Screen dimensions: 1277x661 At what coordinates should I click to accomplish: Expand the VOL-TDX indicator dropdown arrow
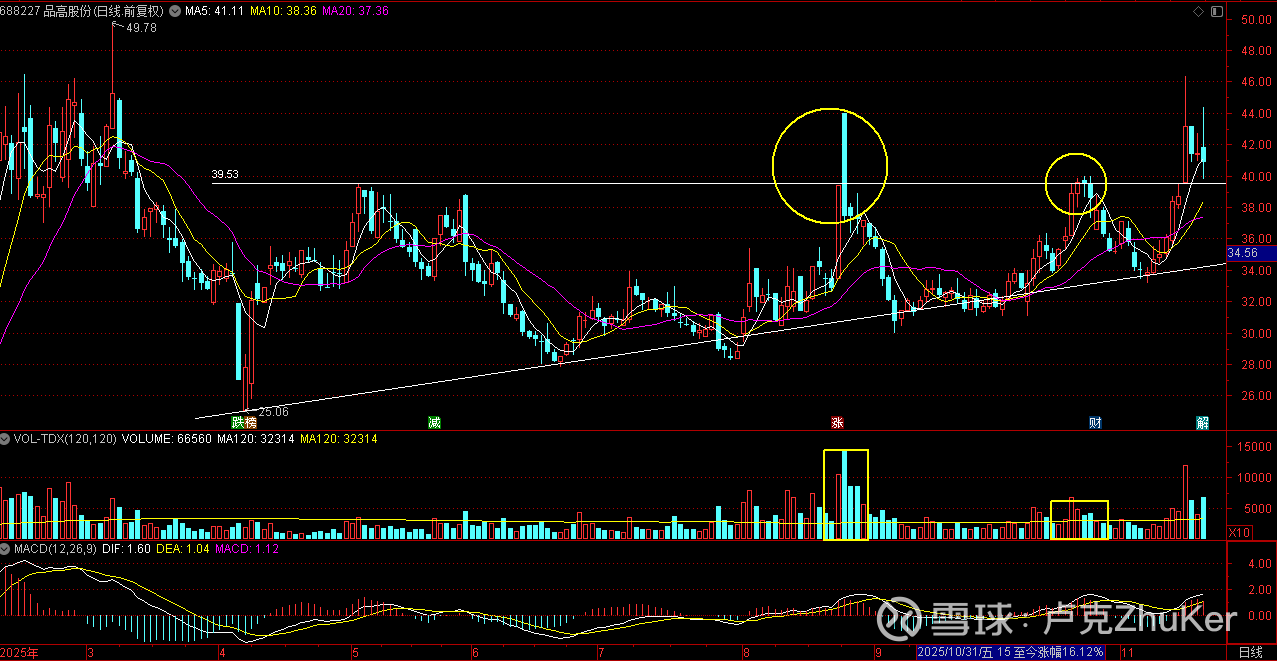click(x=6, y=439)
